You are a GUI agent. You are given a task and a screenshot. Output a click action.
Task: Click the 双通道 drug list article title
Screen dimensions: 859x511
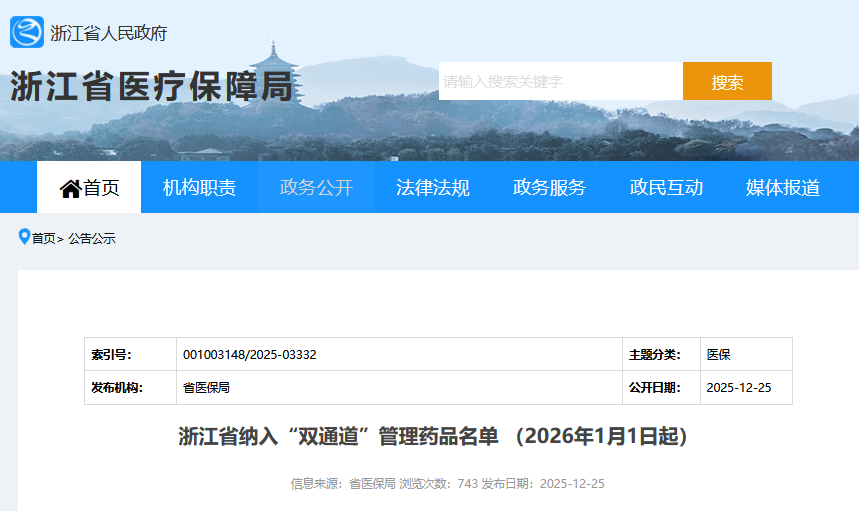tap(433, 437)
